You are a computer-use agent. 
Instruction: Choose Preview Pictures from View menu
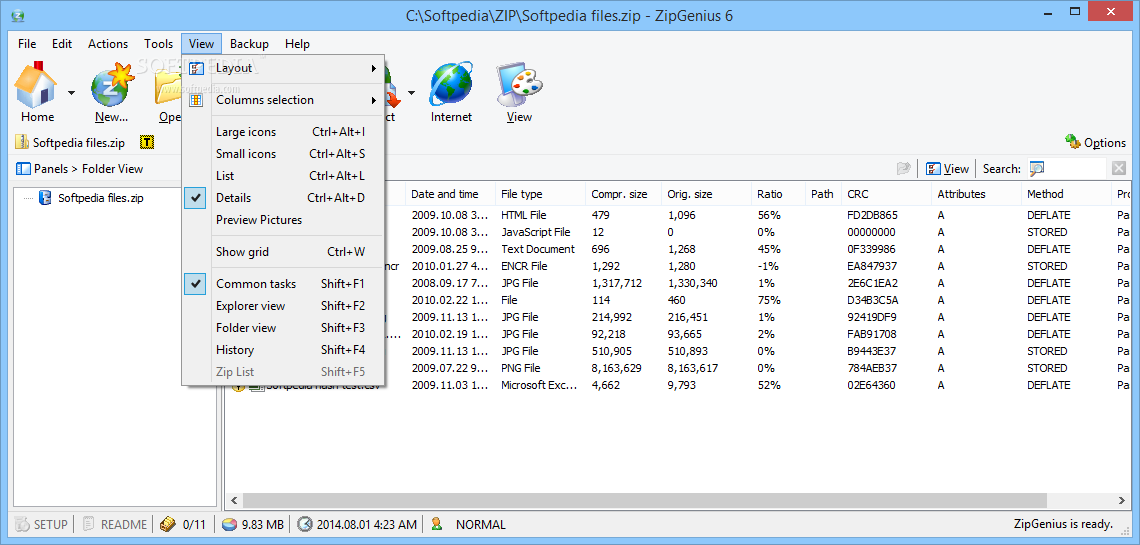(x=284, y=219)
